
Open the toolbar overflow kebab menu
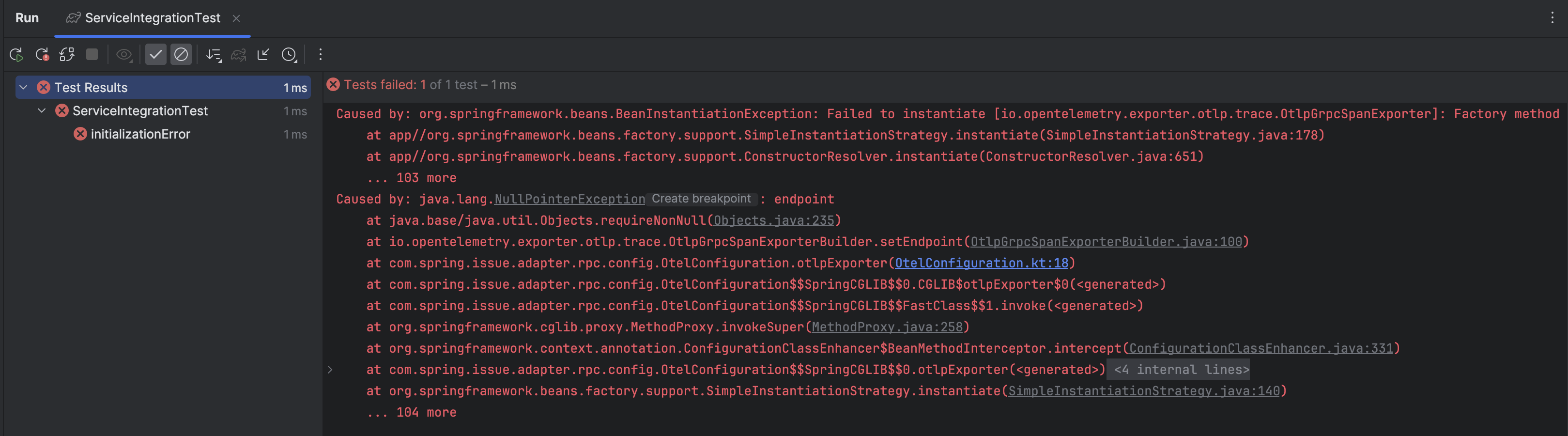(320, 55)
